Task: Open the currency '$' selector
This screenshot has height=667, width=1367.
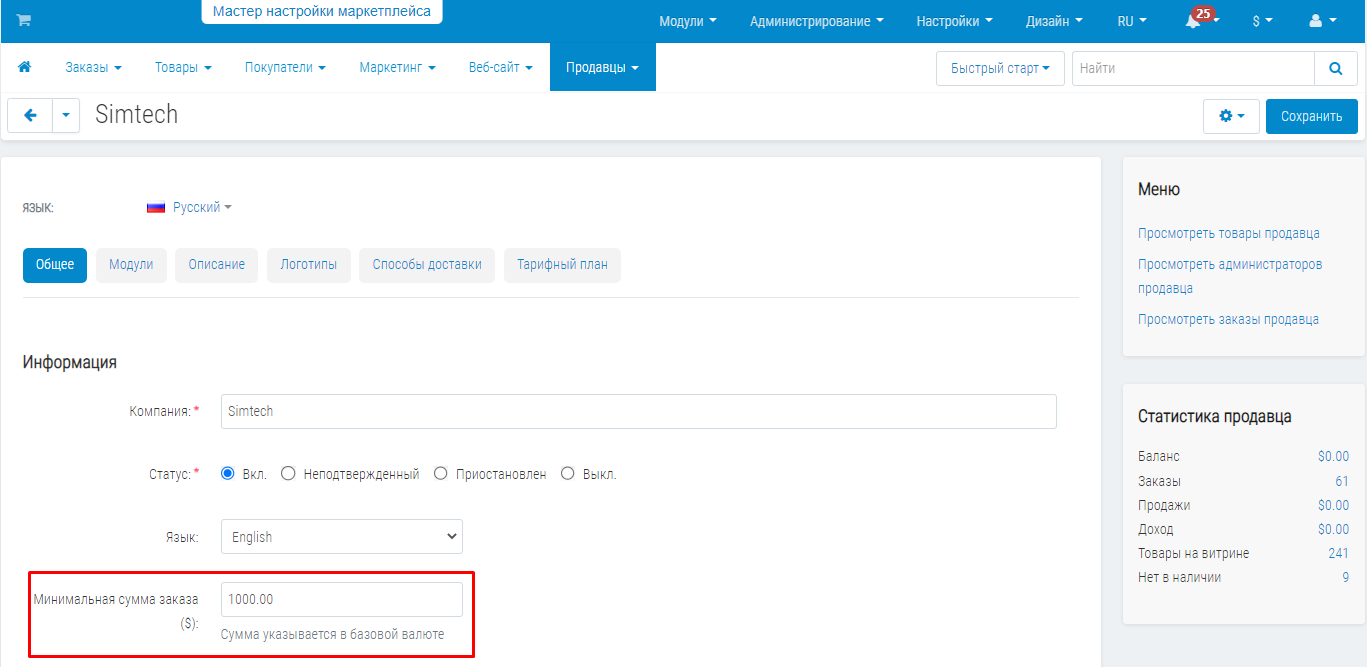Action: pyautogui.click(x=1262, y=21)
